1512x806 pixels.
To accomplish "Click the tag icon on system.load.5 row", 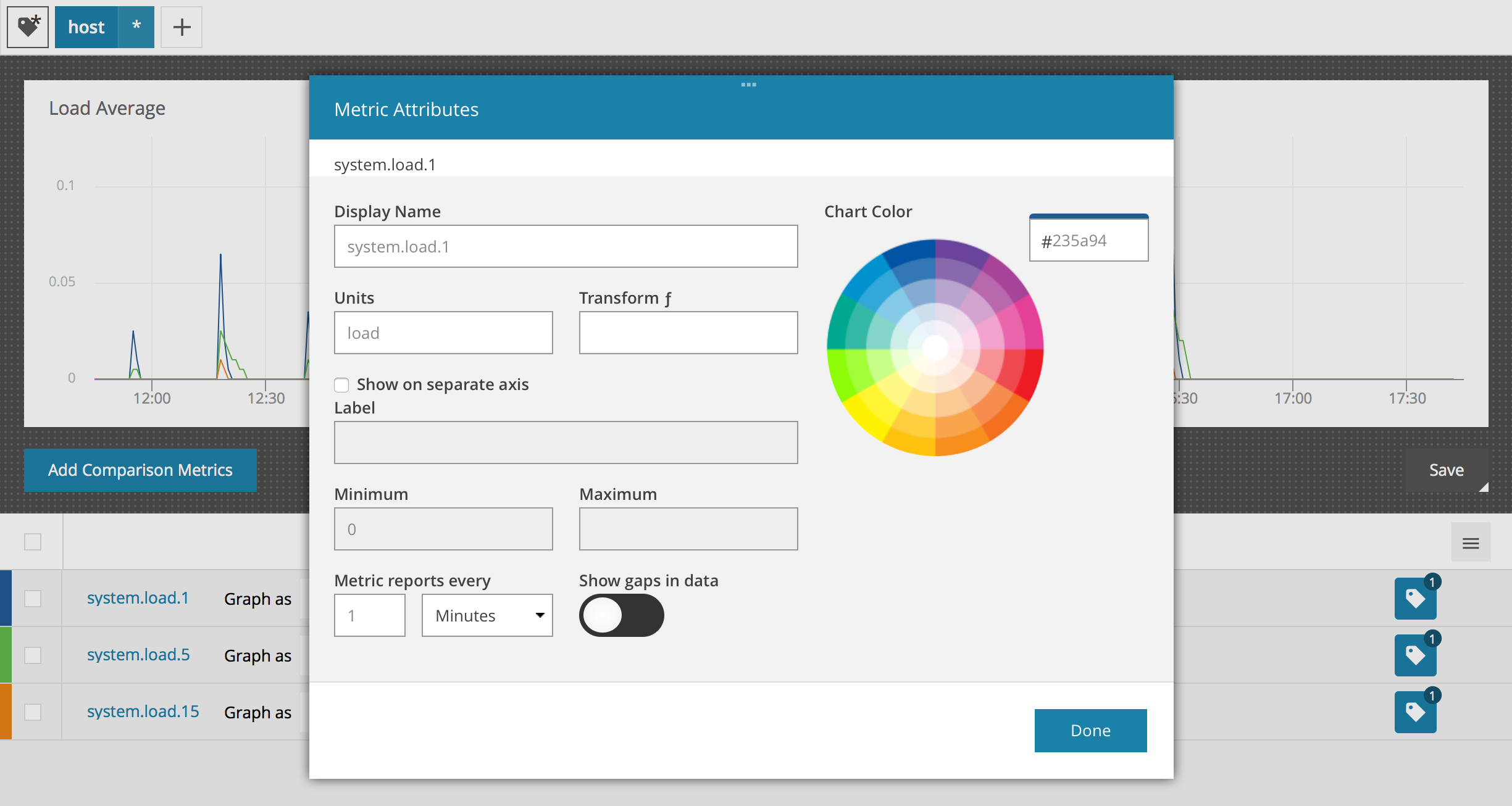I will pyautogui.click(x=1415, y=655).
